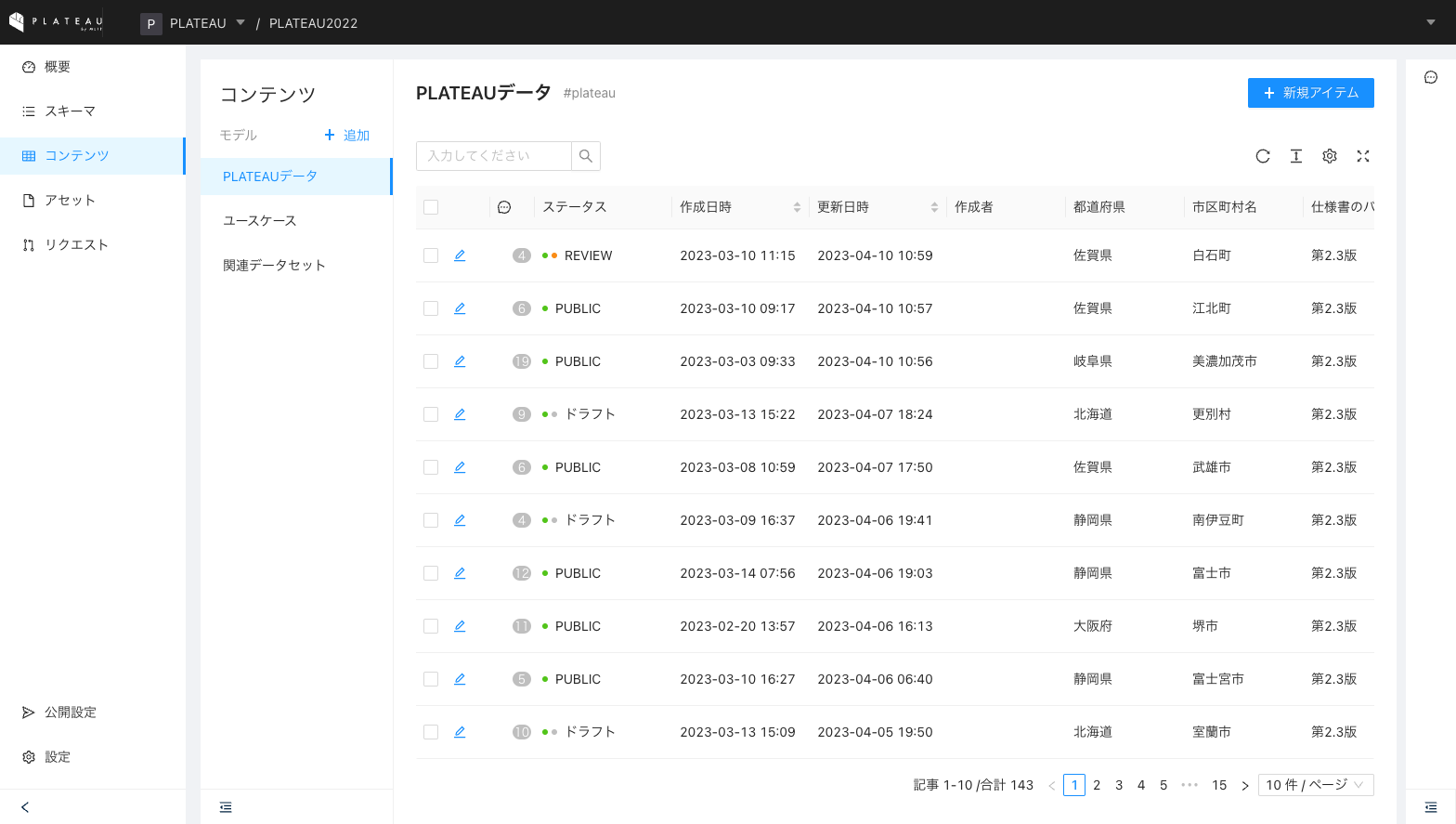The width and height of the screenshot is (1456, 824).
Task: Open comments badge for 堺市 row
Action: pos(522,626)
